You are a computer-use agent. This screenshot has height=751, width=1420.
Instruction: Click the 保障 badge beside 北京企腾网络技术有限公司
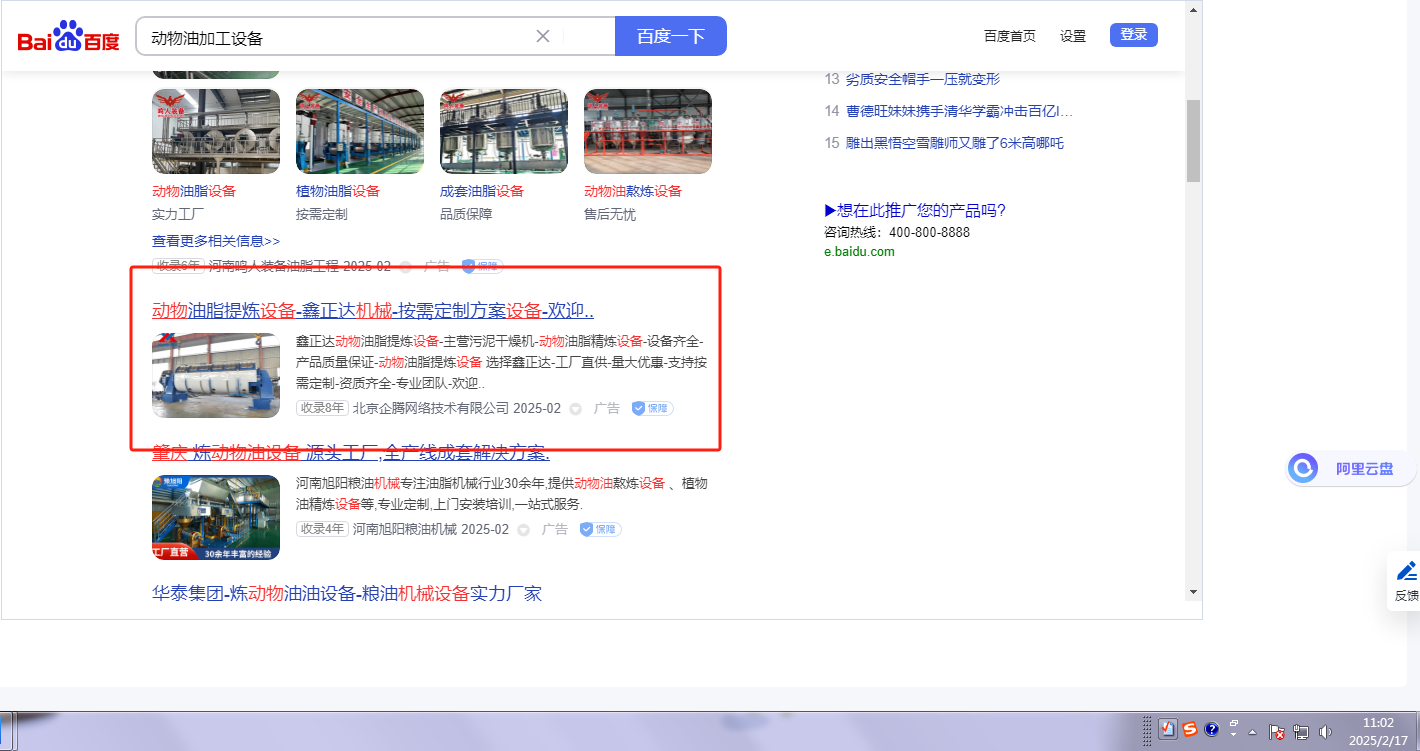(x=652, y=408)
